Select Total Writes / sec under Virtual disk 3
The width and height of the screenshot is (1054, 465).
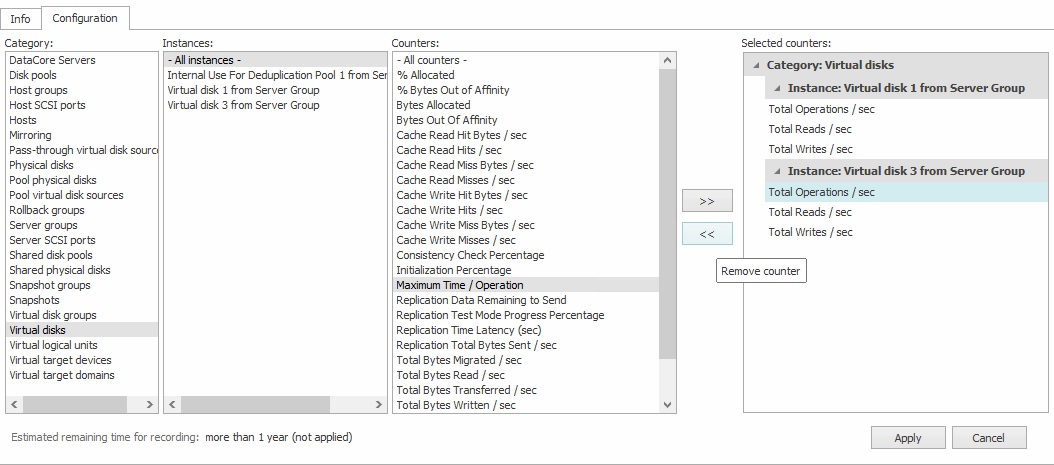(x=810, y=232)
